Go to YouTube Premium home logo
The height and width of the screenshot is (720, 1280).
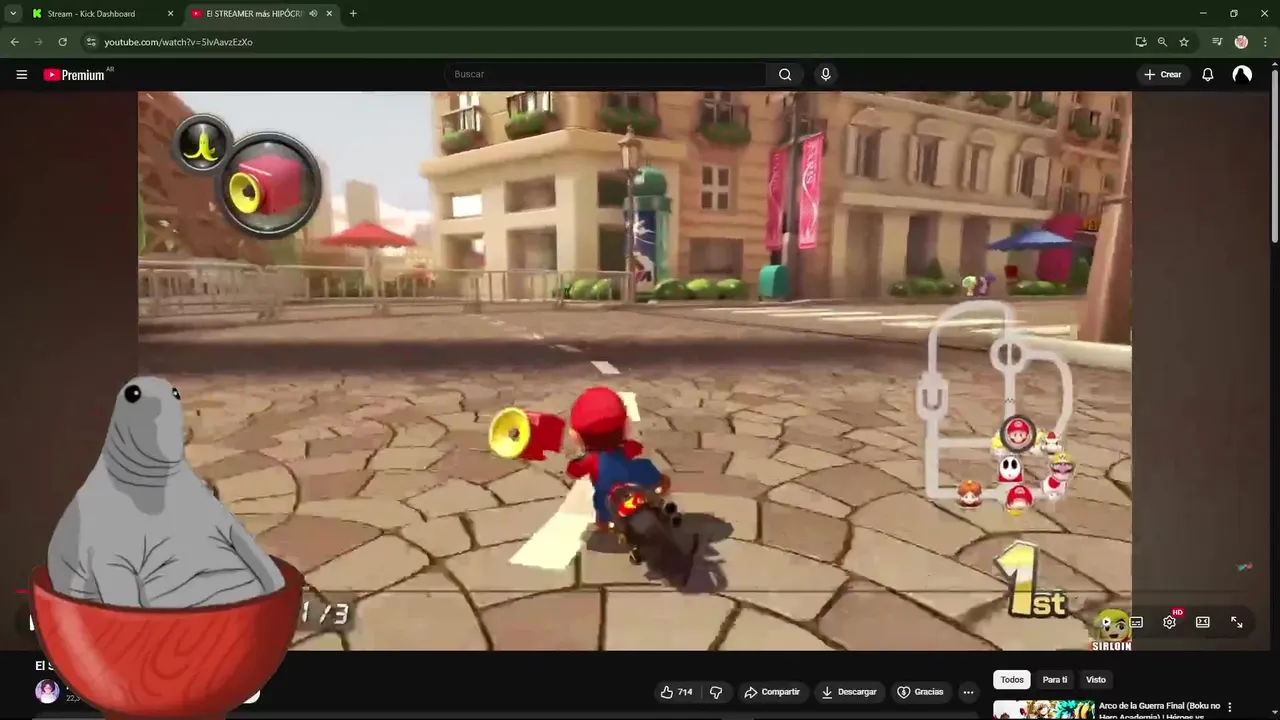pyautogui.click(x=74, y=74)
